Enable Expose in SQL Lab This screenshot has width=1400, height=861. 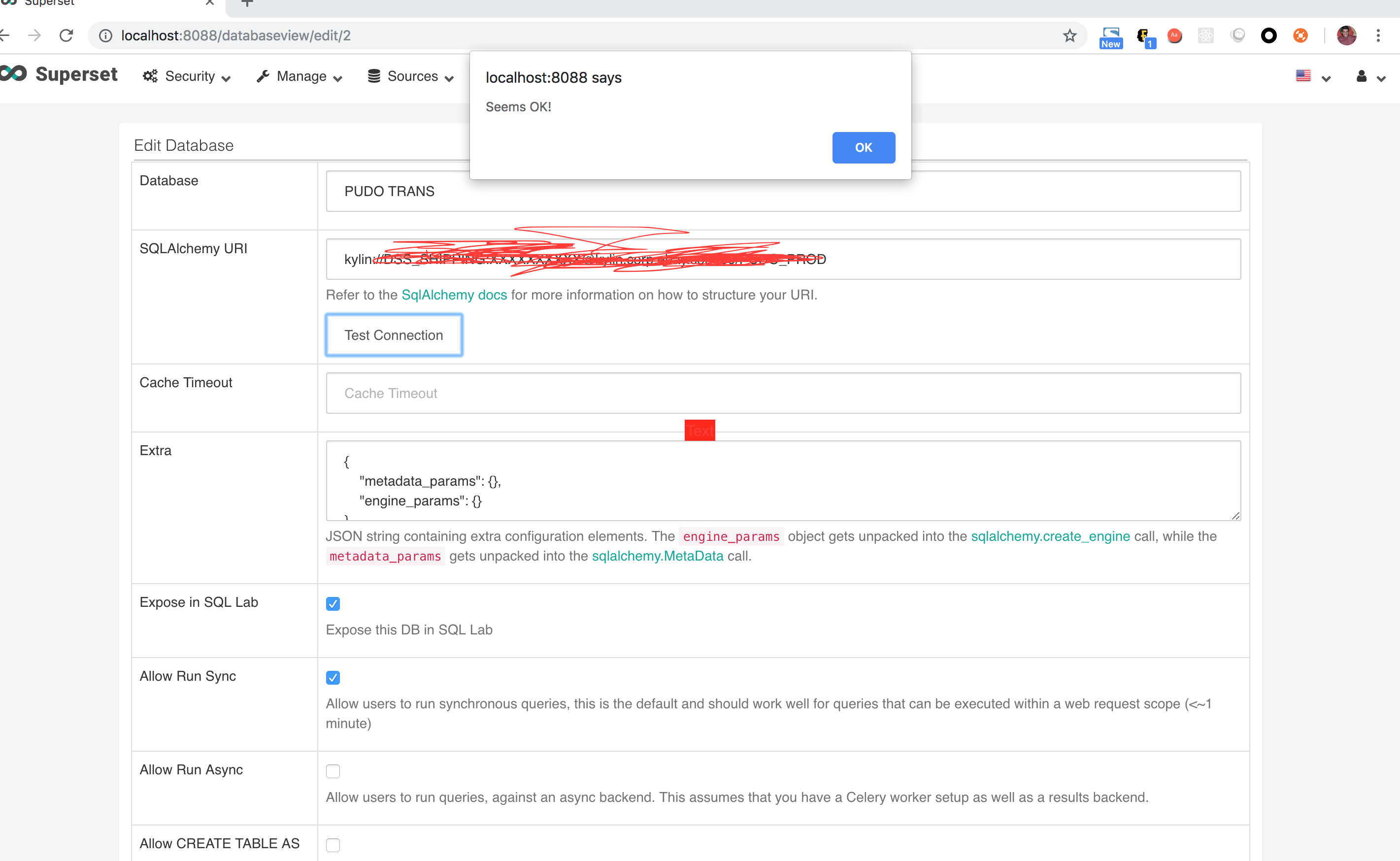pos(333,603)
